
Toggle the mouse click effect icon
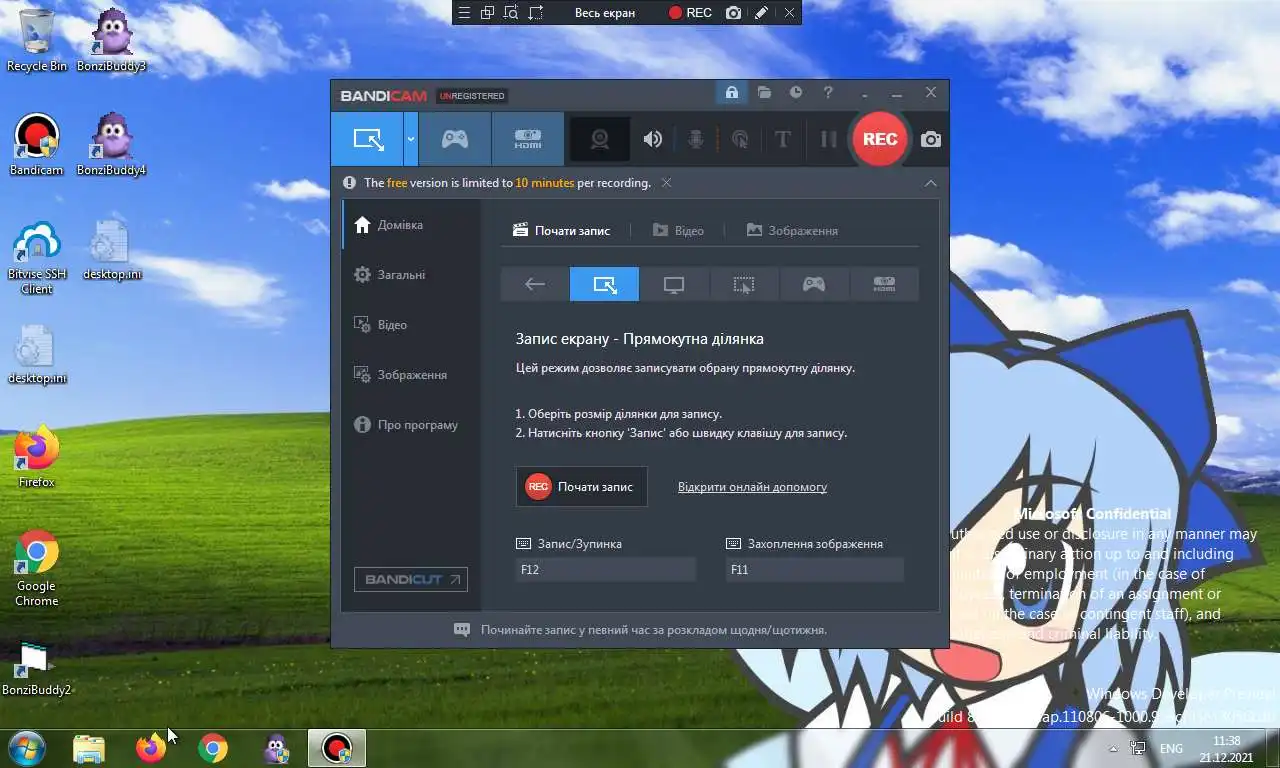(x=740, y=139)
